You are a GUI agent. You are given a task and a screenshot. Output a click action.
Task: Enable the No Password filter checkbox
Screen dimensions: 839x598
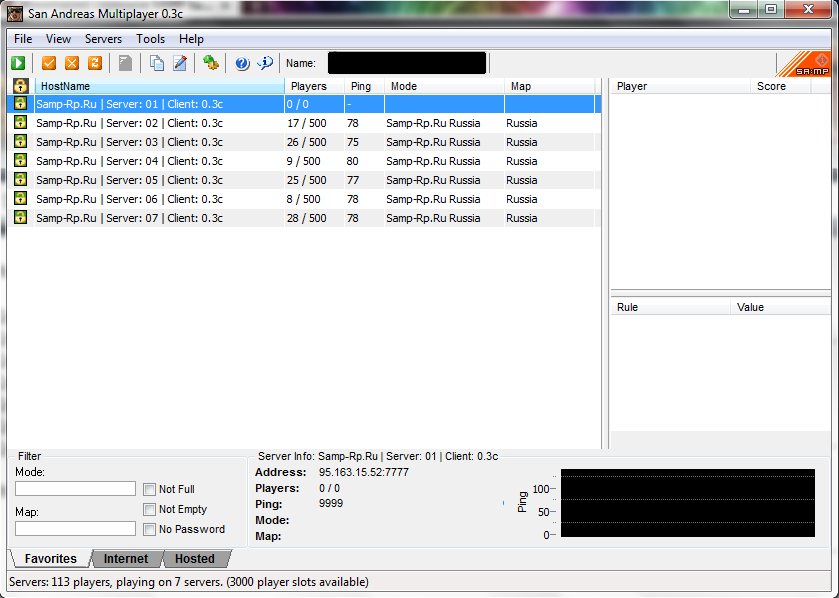[149, 530]
